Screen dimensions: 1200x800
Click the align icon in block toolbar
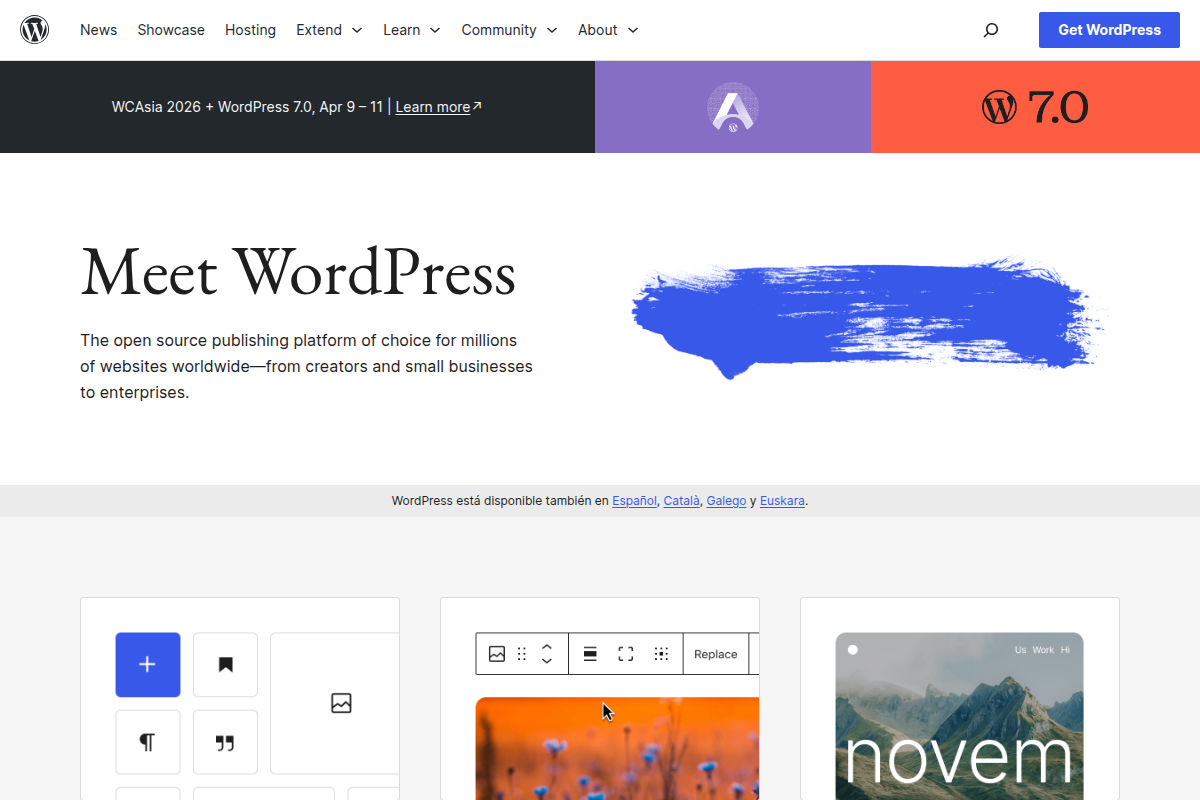coord(590,654)
